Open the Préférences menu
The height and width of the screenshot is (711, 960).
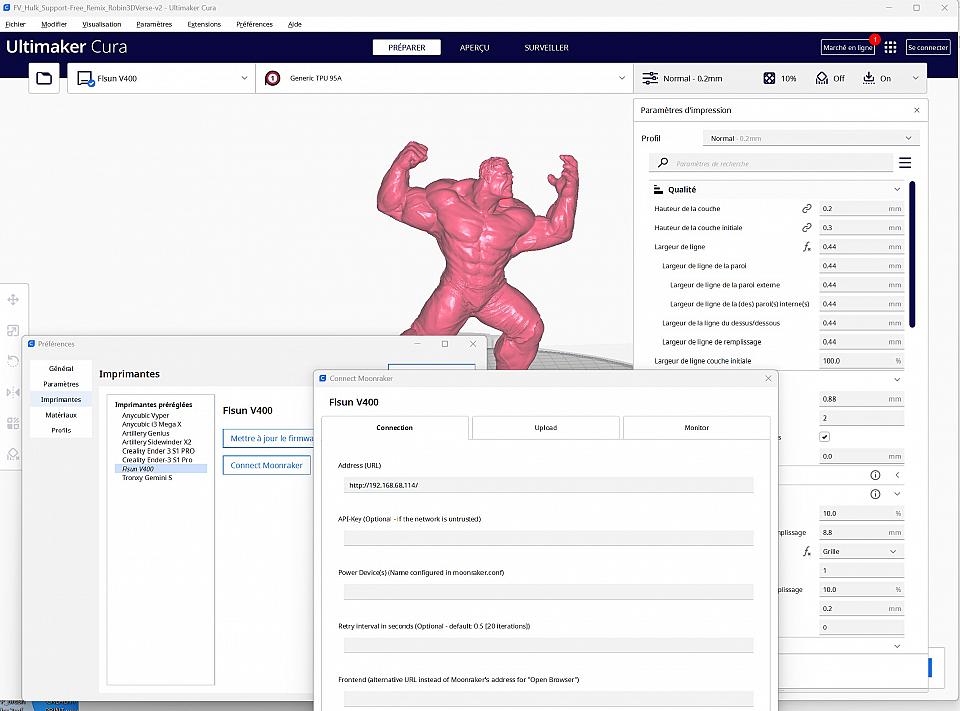[x=254, y=24]
